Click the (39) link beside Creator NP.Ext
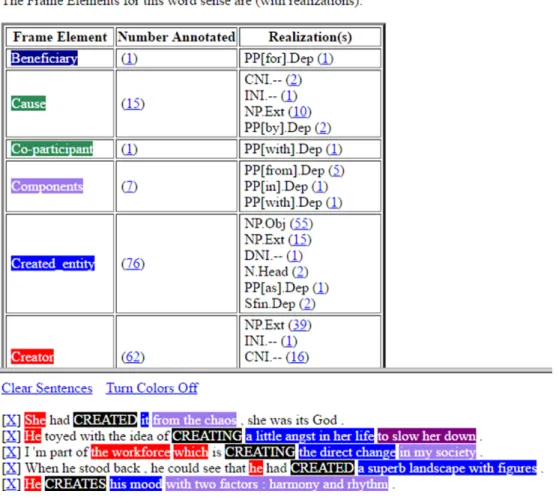The image size is (559, 503). point(300,325)
